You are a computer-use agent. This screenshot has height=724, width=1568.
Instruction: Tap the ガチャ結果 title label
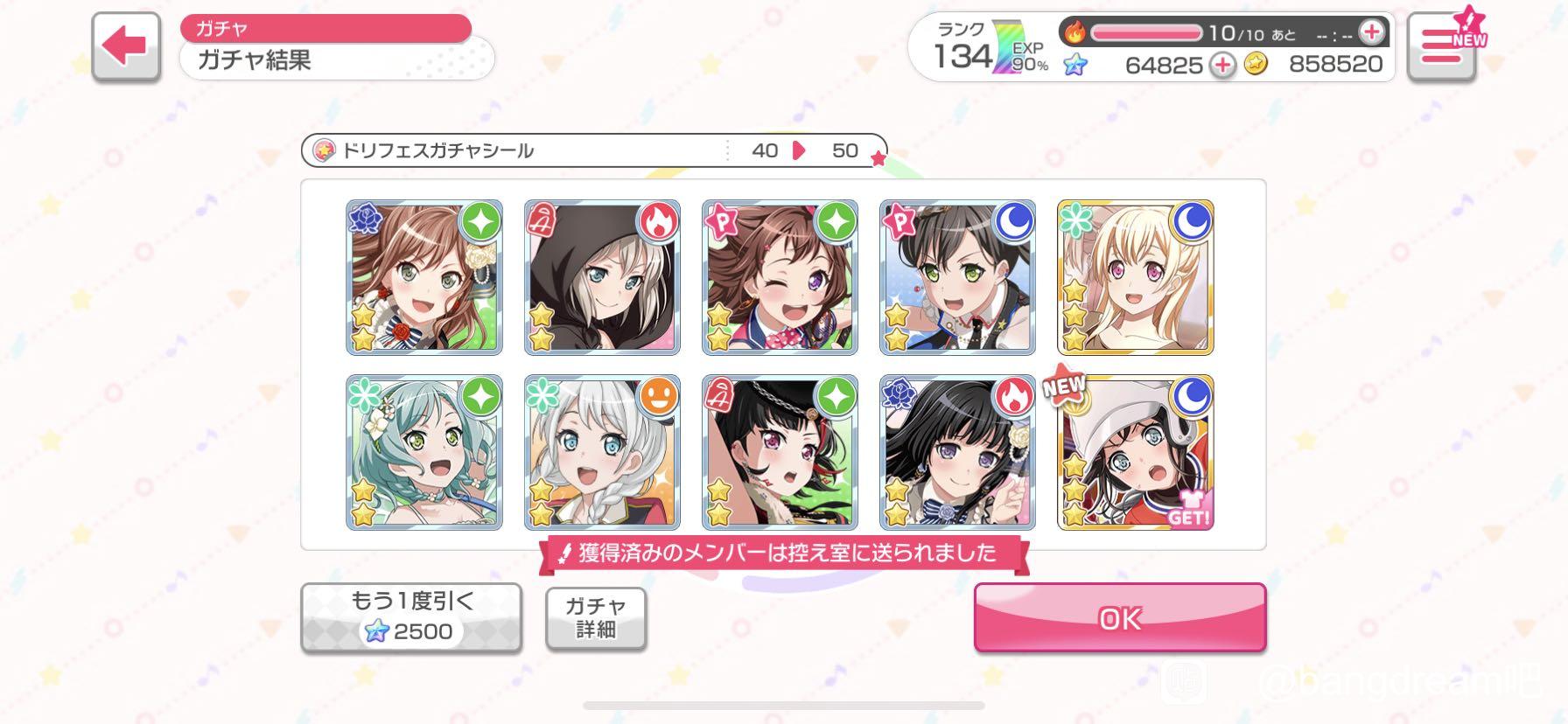tap(254, 60)
